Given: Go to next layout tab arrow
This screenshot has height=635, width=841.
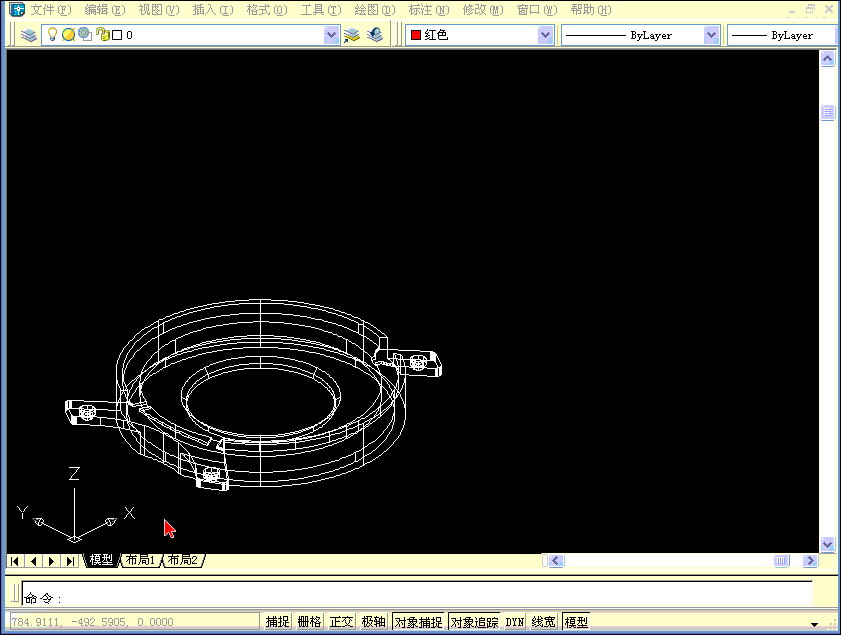Looking at the screenshot, I should (x=51, y=561).
